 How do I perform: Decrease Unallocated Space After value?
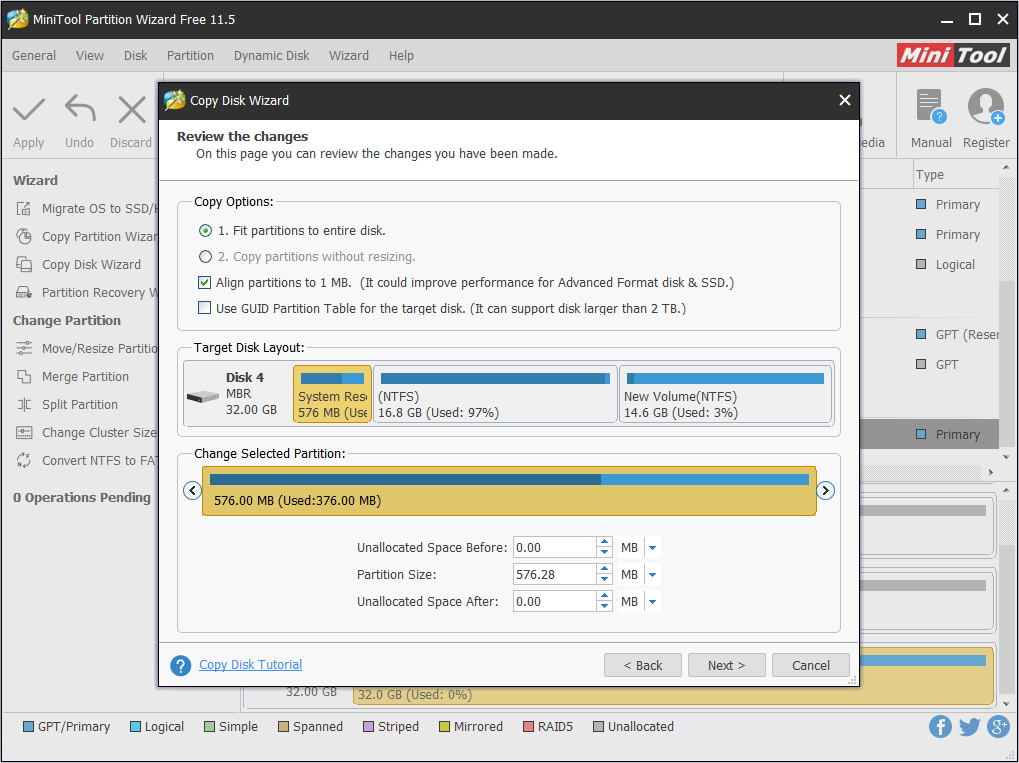coord(604,606)
